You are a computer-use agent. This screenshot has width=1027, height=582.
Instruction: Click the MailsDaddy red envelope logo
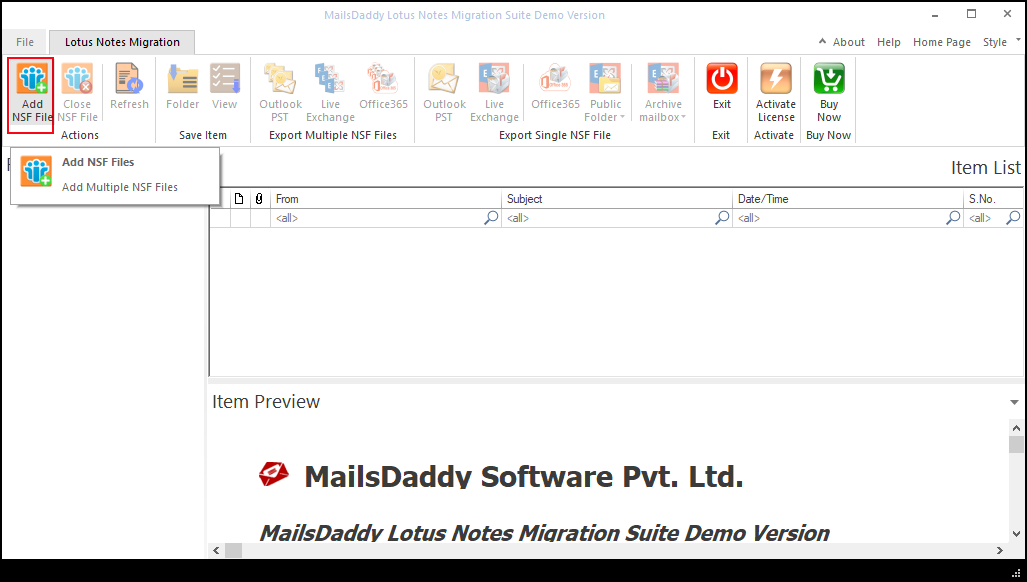coord(273,474)
